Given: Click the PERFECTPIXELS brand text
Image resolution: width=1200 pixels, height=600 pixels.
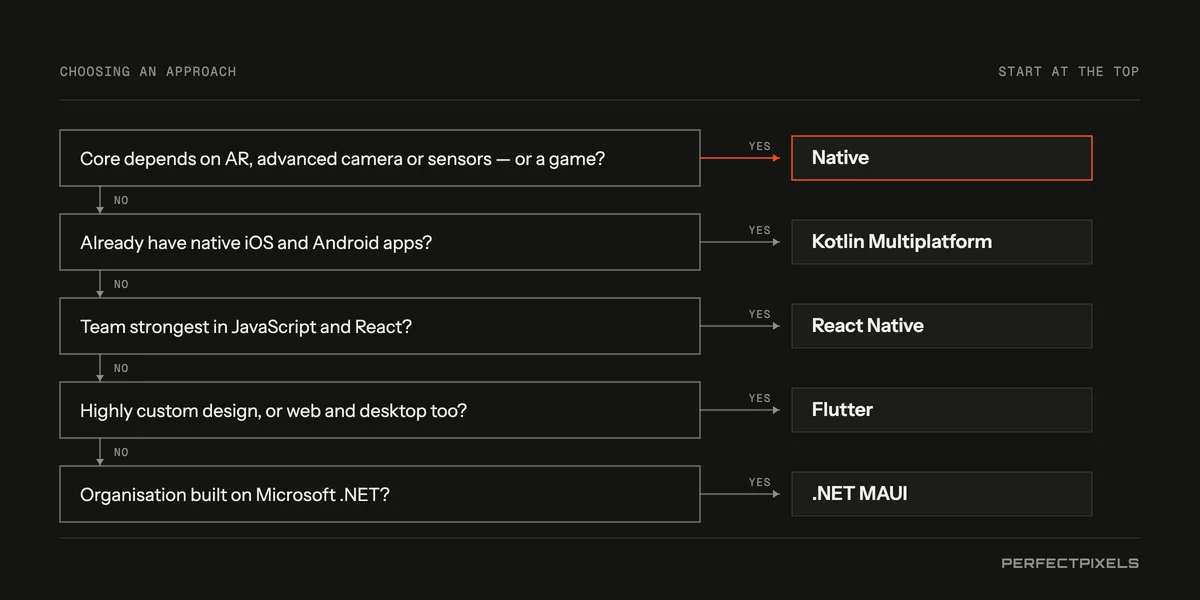Looking at the screenshot, I should click(x=1070, y=563).
